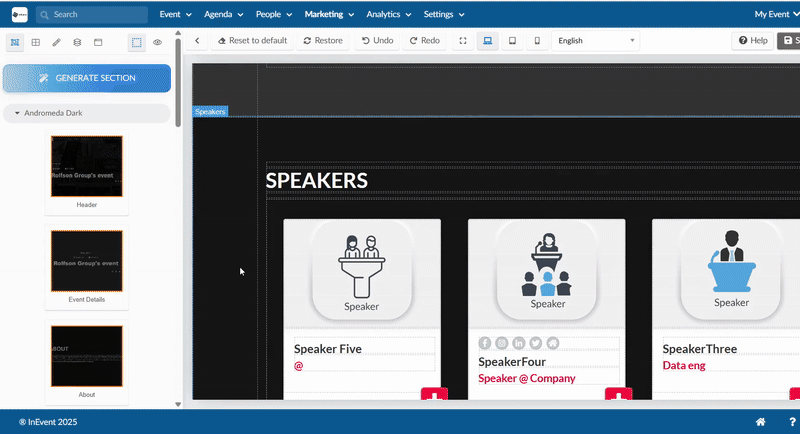Click the Search input field
Viewport: 800px width, 434px height.
pyautogui.click(x=95, y=15)
